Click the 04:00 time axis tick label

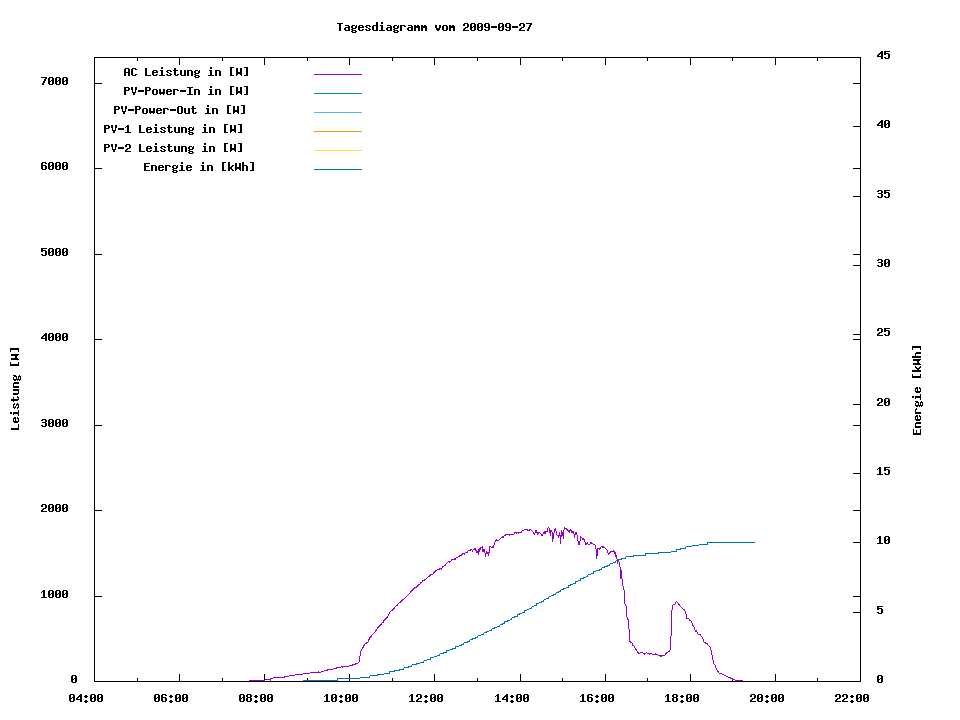coord(86,699)
